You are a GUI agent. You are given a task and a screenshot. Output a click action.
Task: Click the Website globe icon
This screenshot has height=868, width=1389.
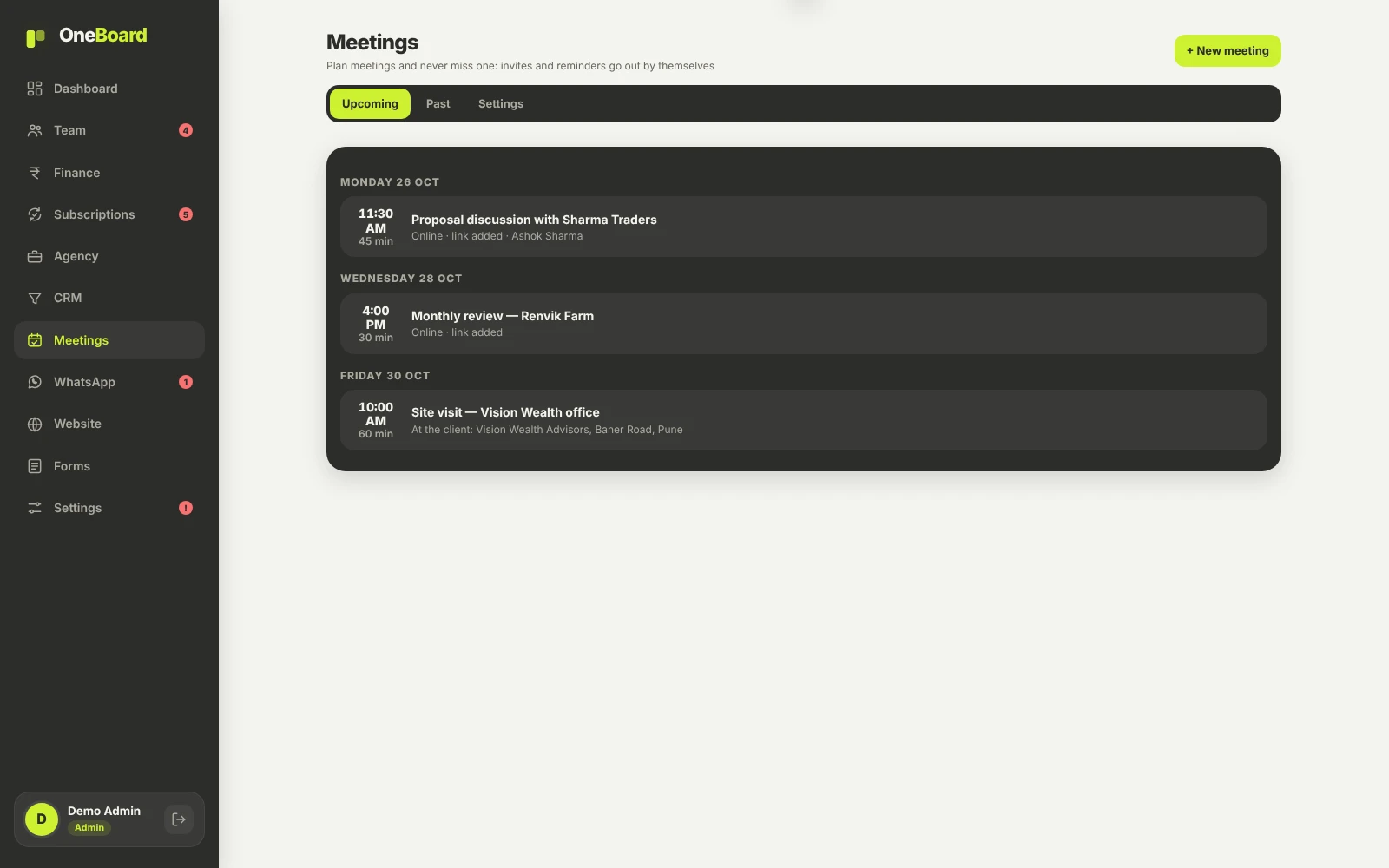click(35, 424)
